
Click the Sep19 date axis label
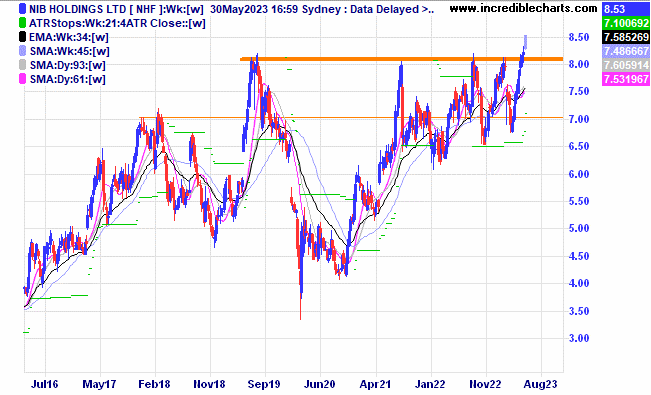point(264,384)
